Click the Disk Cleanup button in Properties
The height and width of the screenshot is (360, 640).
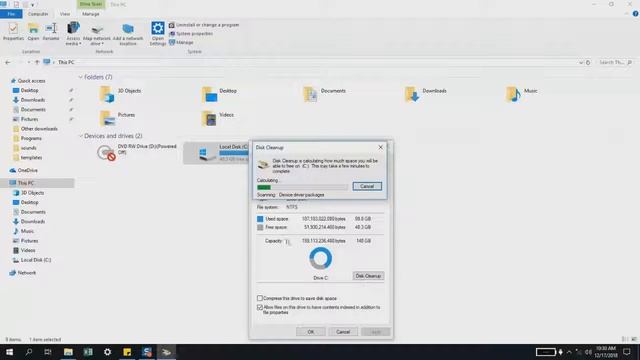click(x=368, y=276)
